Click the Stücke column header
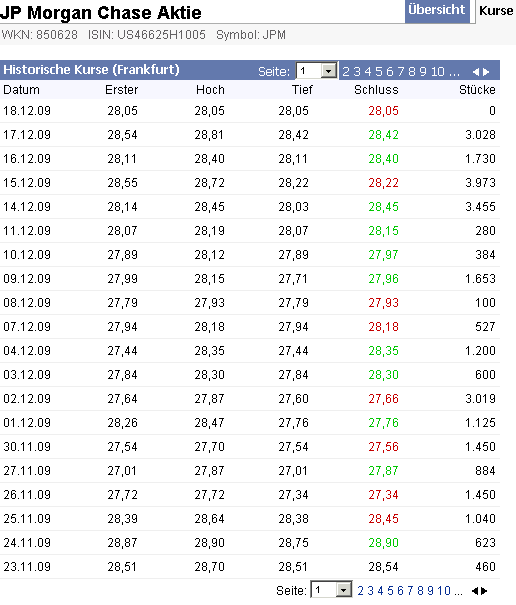 click(x=477, y=90)
